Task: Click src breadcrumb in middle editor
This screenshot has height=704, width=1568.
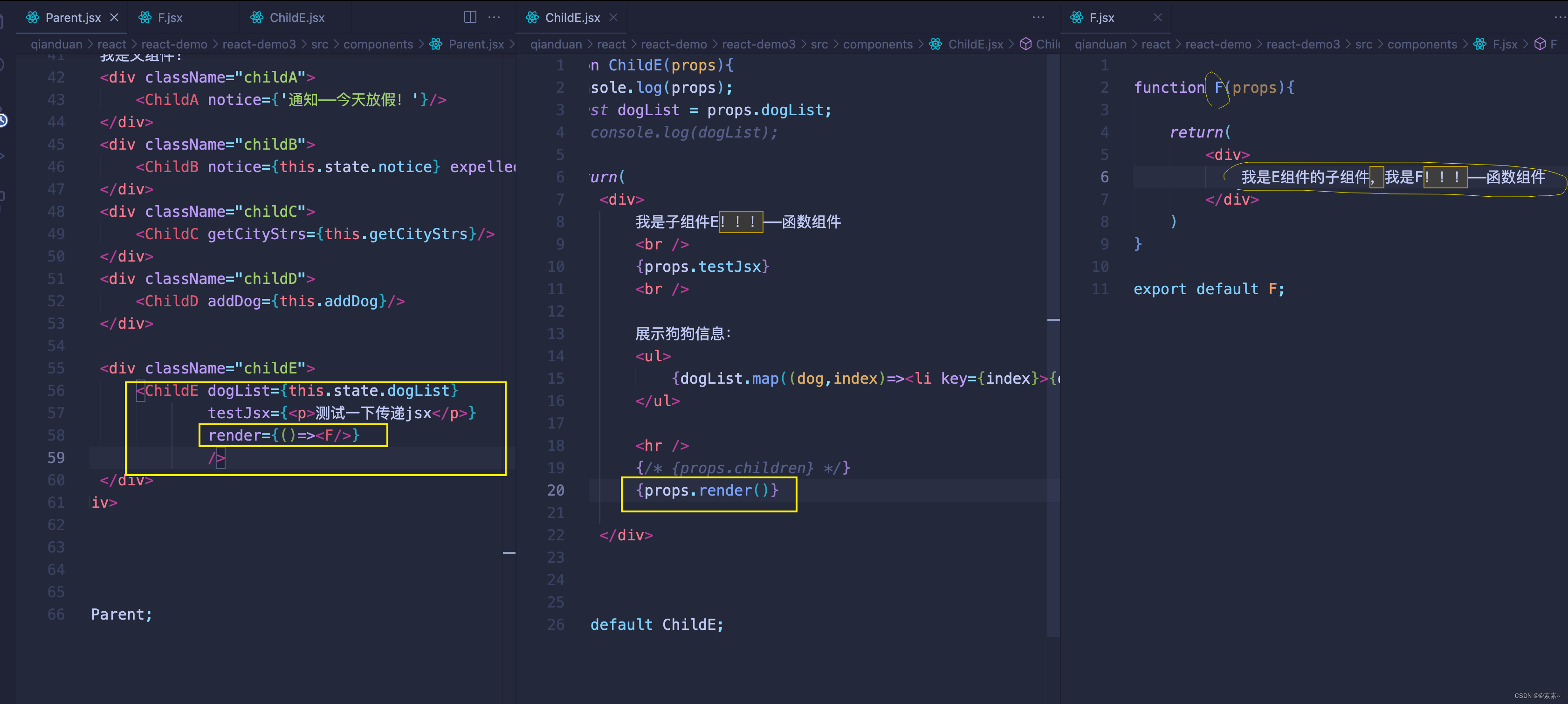Action: click(819, 44)
